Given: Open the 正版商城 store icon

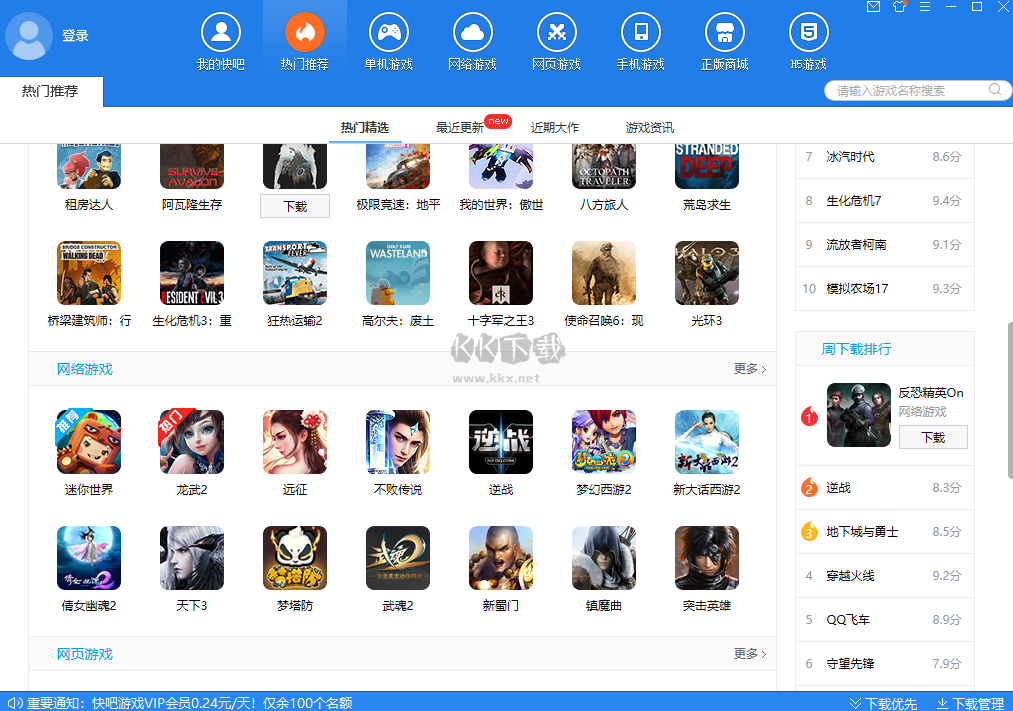Looking at the screenshot, I should click(x=724, y=33).
